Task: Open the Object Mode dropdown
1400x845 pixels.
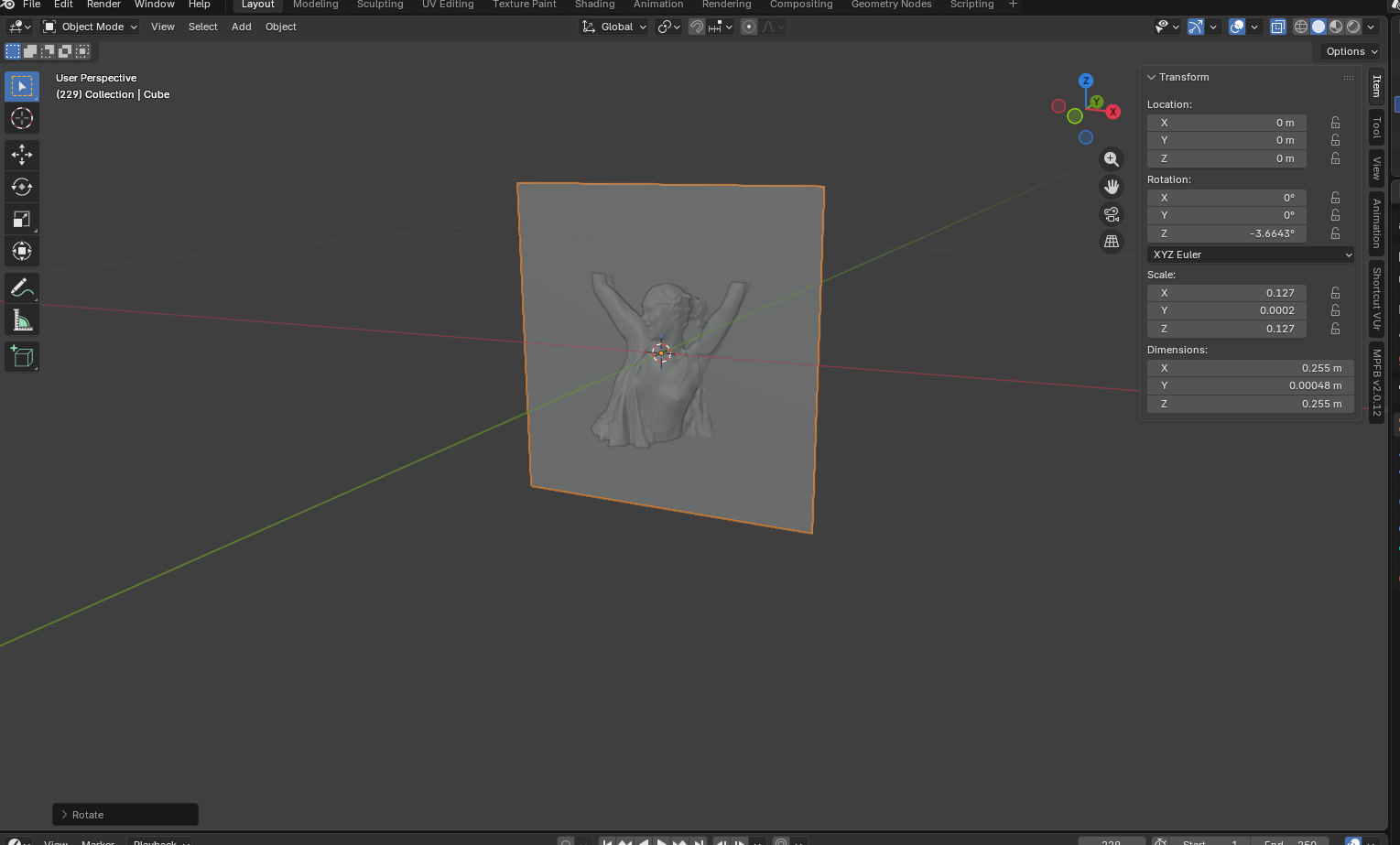Action: pyautogui.click(x=91, y=27)
